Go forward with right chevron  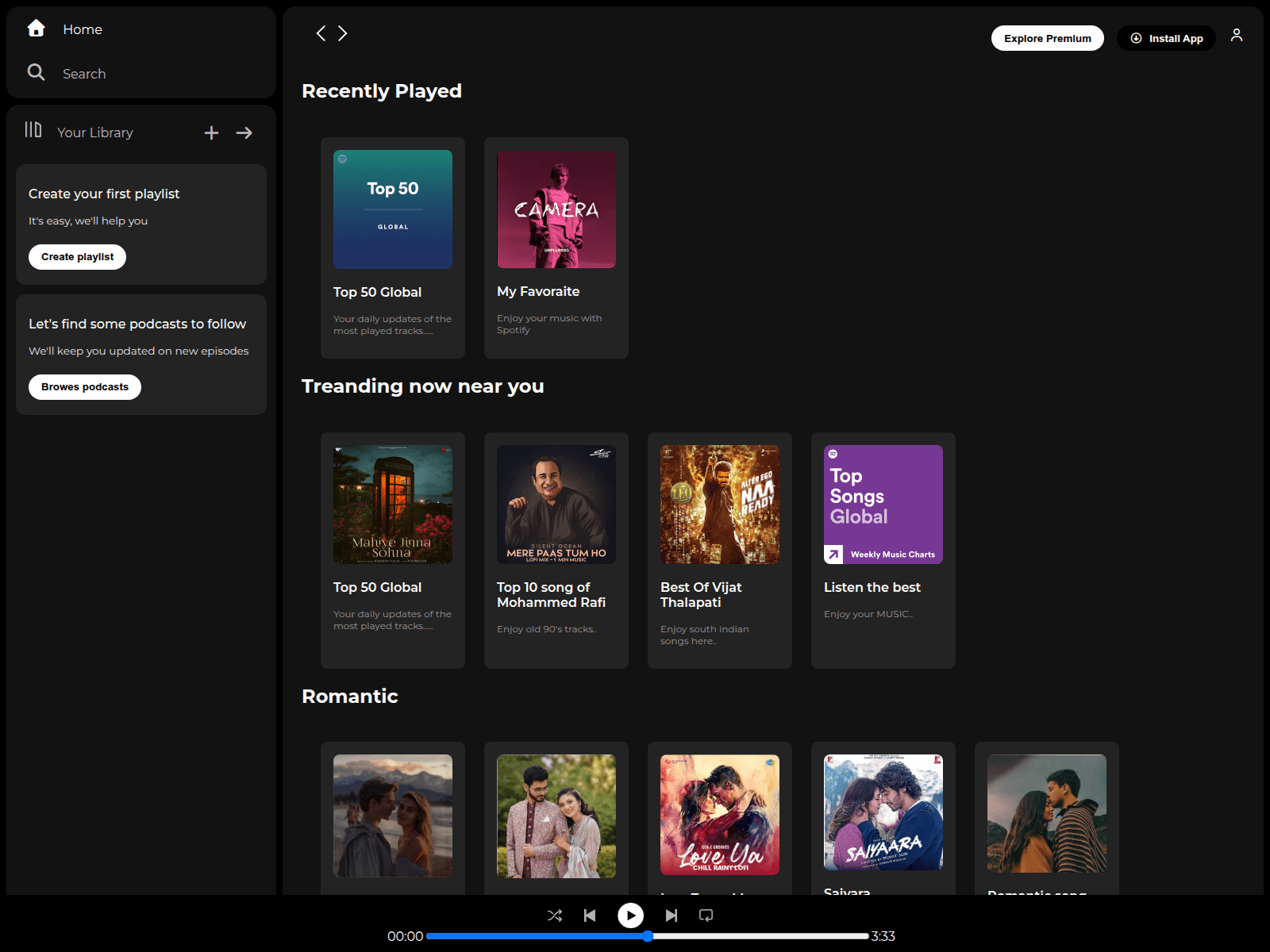tap(343, 33)
